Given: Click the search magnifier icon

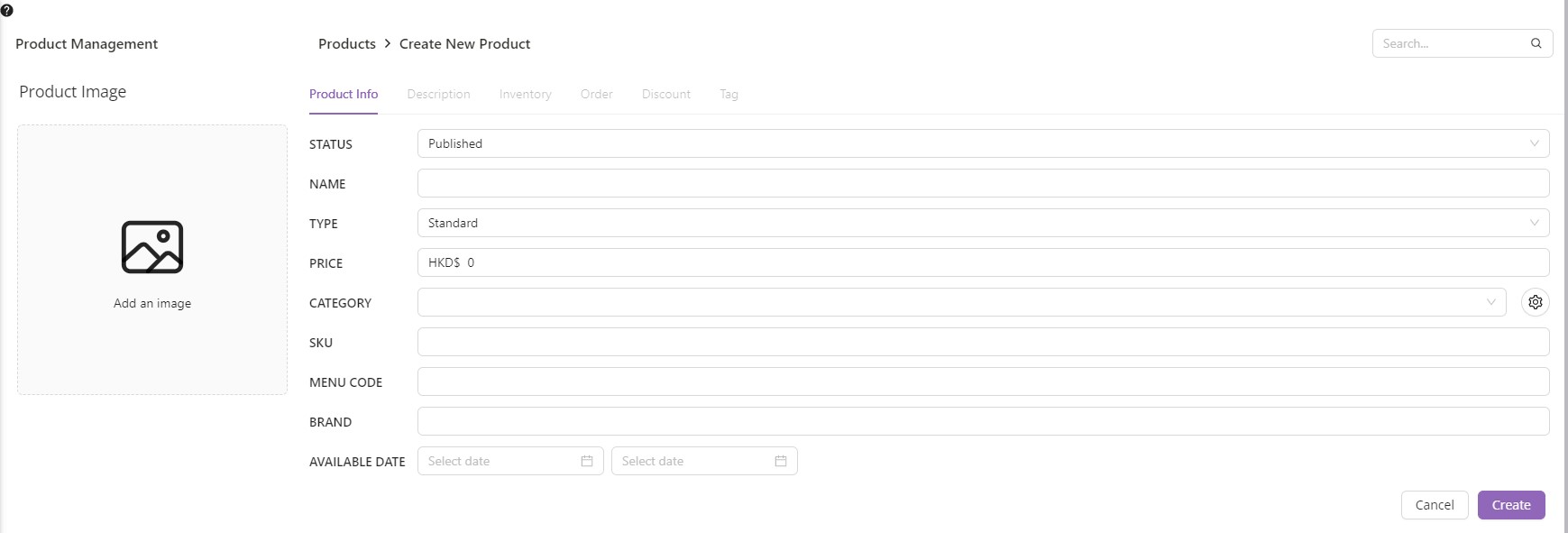Looking at the screenshot, I should [1536, 43].
